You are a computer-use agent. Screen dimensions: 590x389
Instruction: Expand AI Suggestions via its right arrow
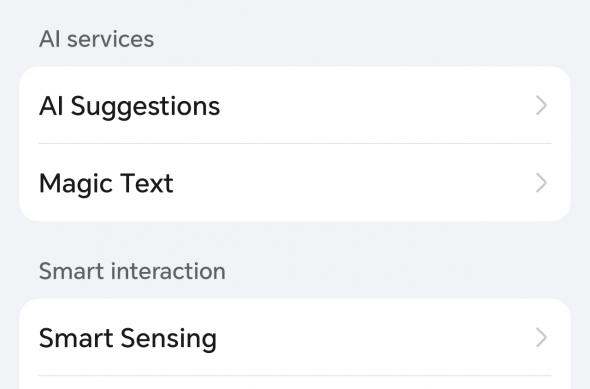pos(541,106)
